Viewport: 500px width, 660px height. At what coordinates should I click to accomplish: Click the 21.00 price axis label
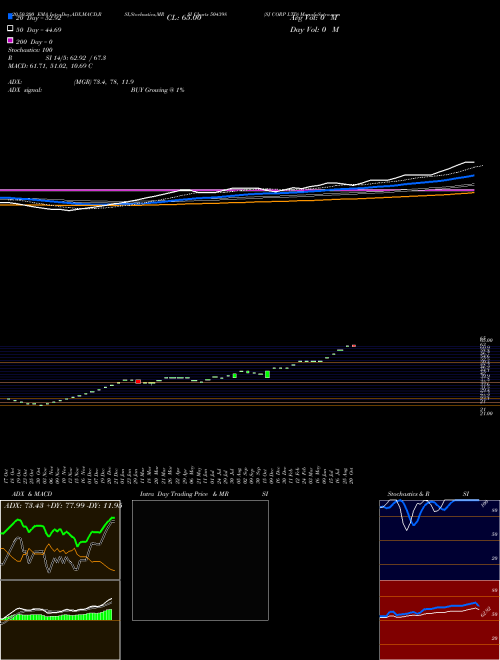pyautogui.click(x=486, y=413)
